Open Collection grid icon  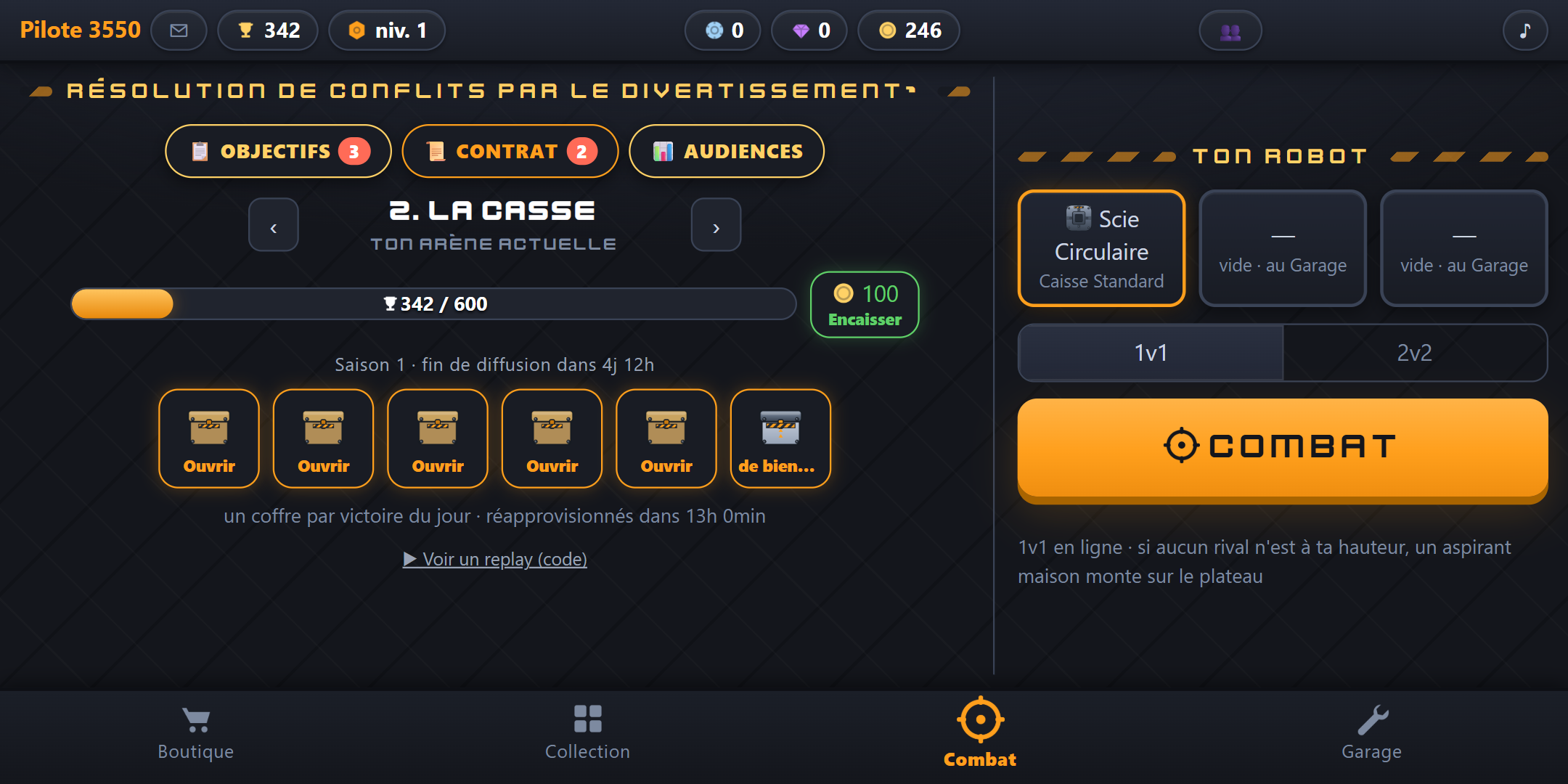click(588, 733)
